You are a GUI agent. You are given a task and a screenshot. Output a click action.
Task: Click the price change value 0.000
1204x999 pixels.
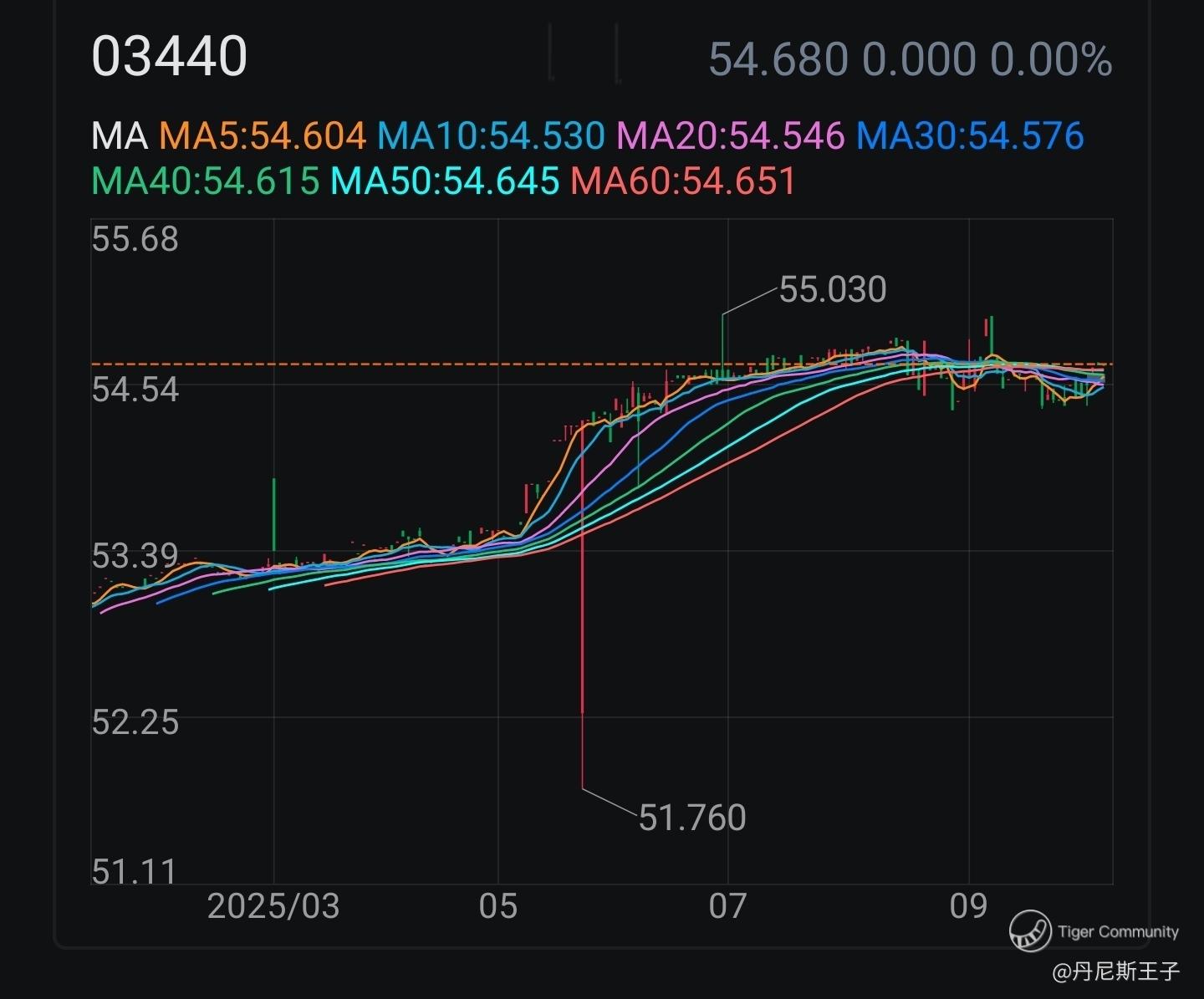pyautogui.click(x=919, y=60)
